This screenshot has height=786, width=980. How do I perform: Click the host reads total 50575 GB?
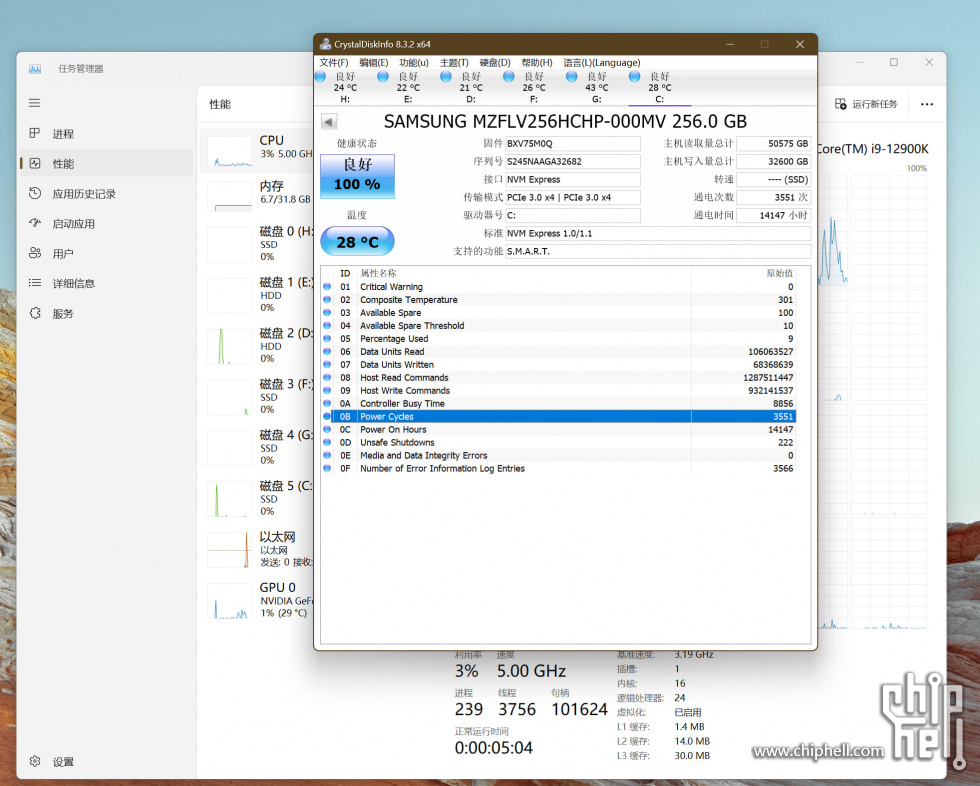(x=774, y=144)
